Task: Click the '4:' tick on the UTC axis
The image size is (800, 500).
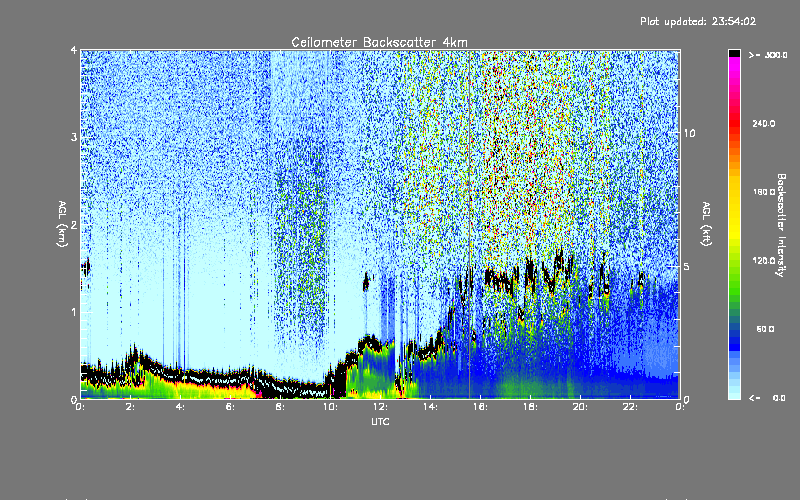Action: (180, 407)
